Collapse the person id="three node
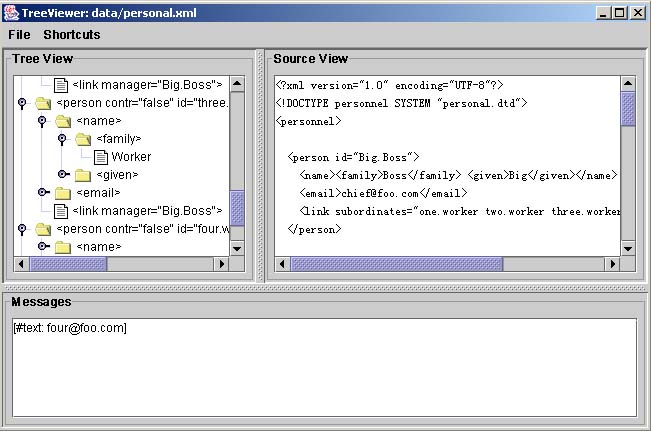The height and width of the screenshot is (431, 651). [x=22, y=103]
